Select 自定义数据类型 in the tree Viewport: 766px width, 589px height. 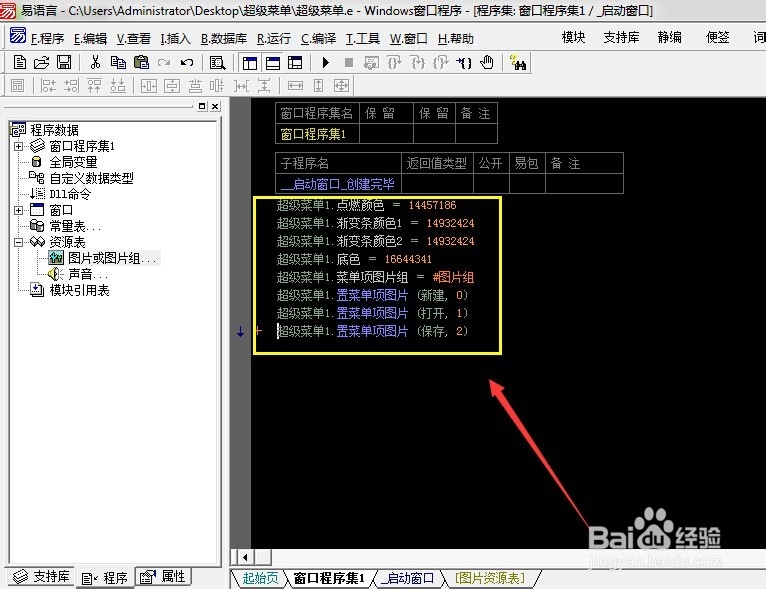coord(91,178)
